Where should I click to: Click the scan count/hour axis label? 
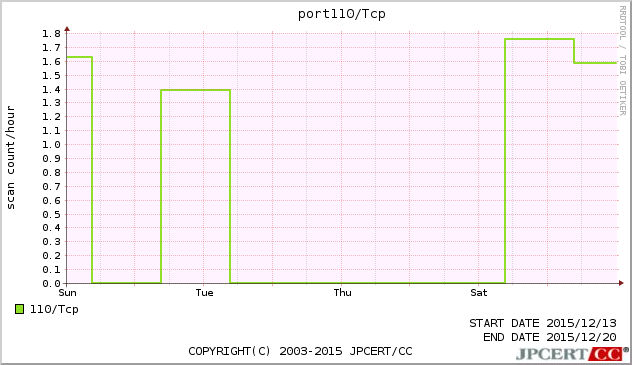point(11,158)
